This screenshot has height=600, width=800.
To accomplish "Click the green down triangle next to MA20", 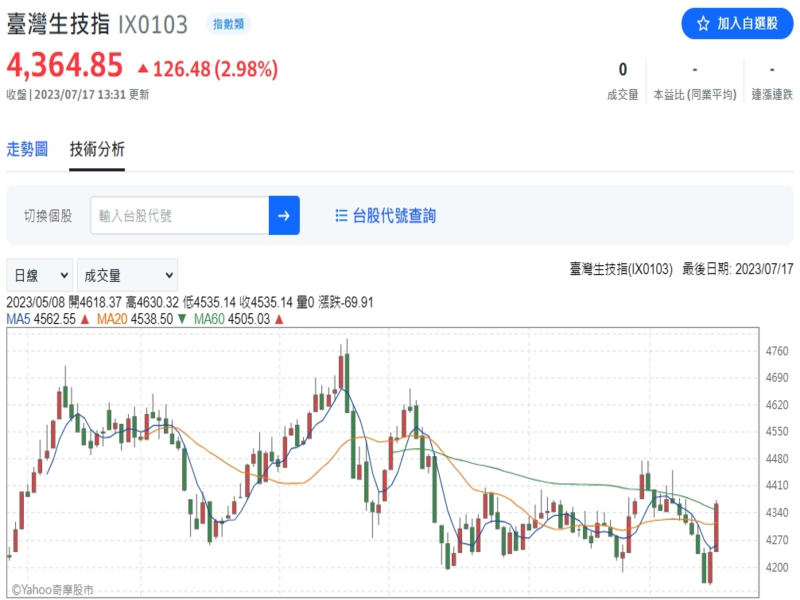I will pyautogui.click(x=181, y=320).
